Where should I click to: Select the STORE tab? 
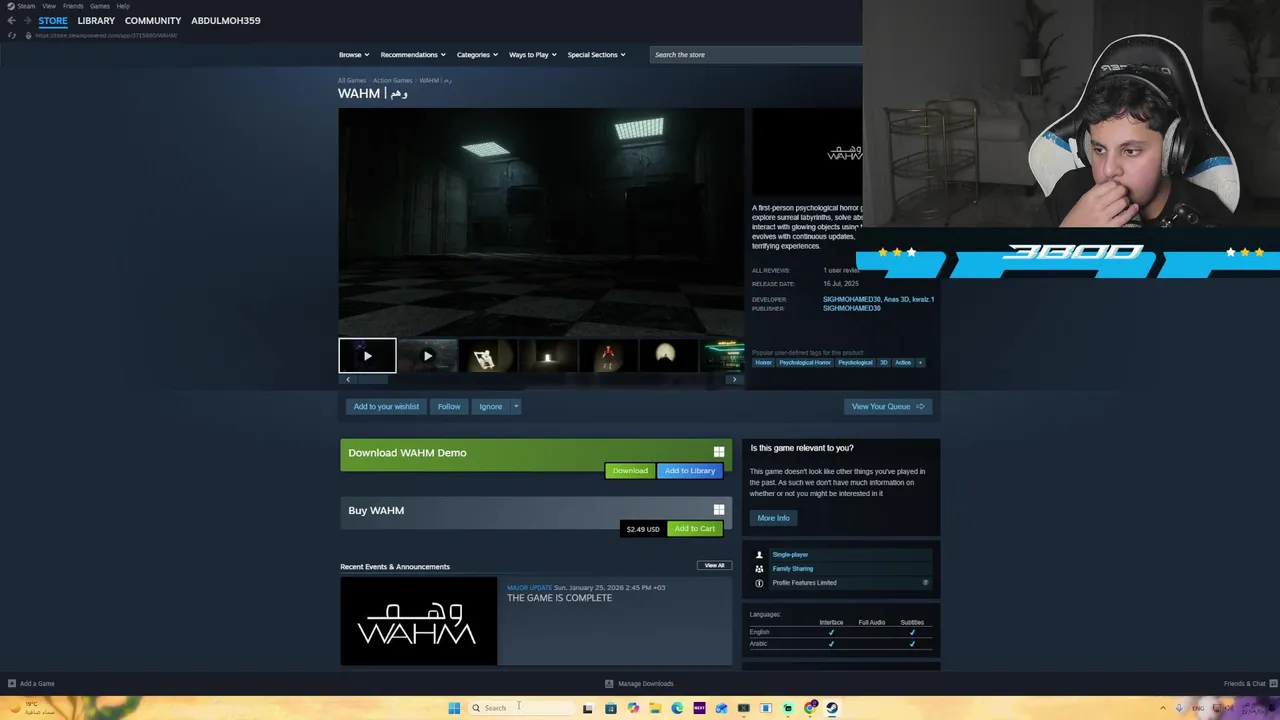pyautogui.click(x=53, y=21)
